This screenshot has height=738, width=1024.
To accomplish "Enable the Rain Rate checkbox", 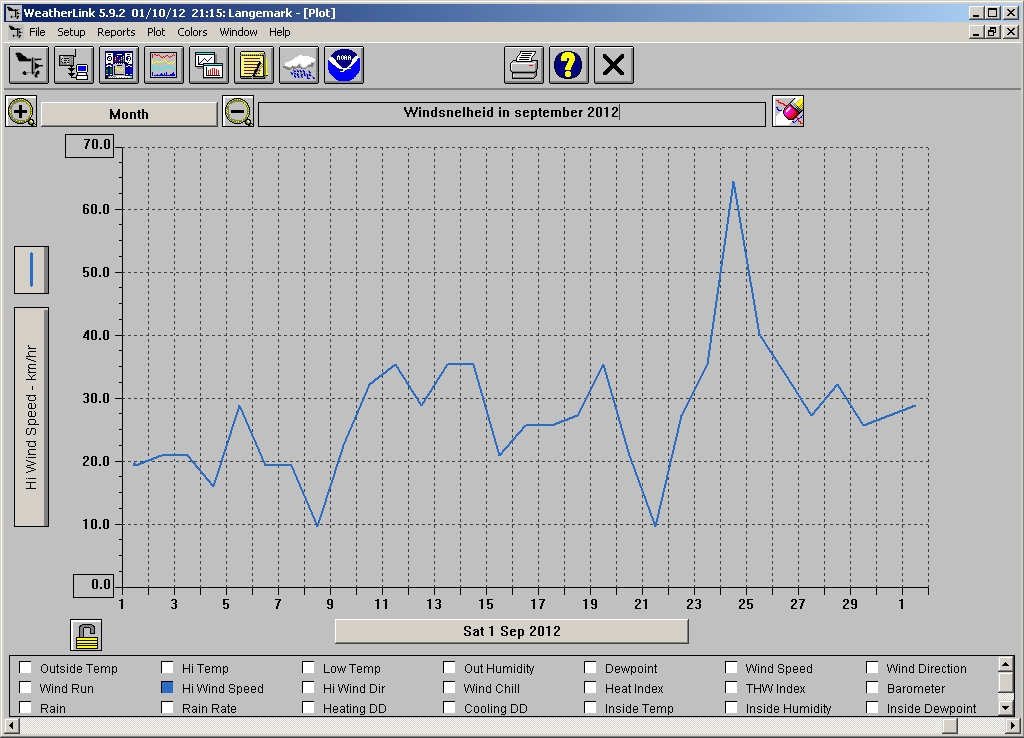I will [x=167, y=707].
